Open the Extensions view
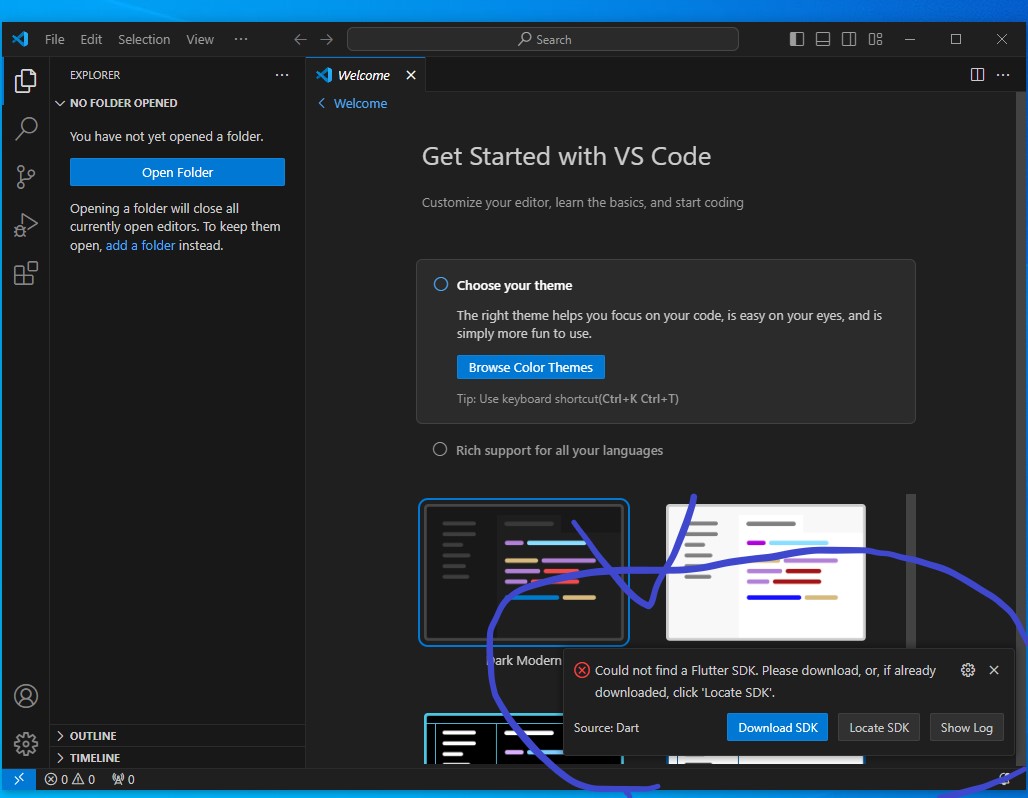The width and height of the screenshot is (1028, 798). click(x=26, y=273)
